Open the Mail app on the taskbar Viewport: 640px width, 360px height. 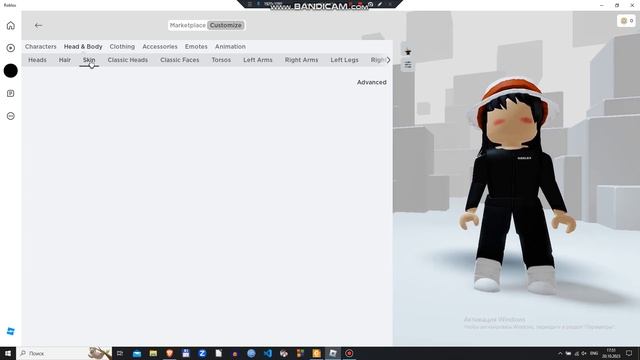pos(137,353)
